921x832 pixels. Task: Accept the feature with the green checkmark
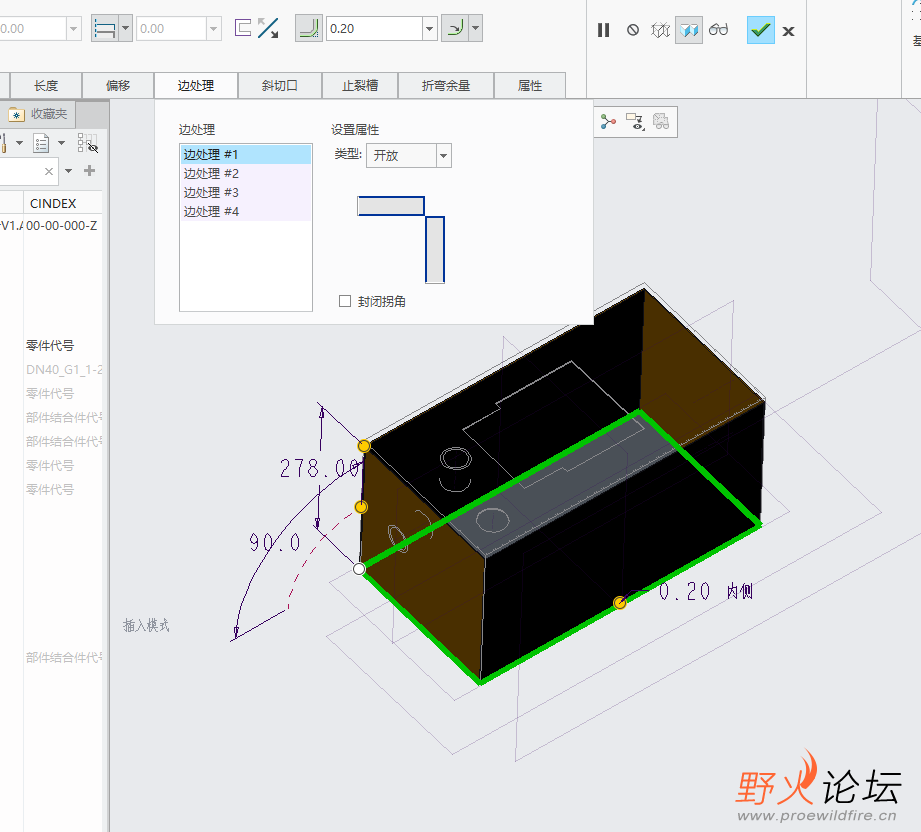[x=761, y=30]
